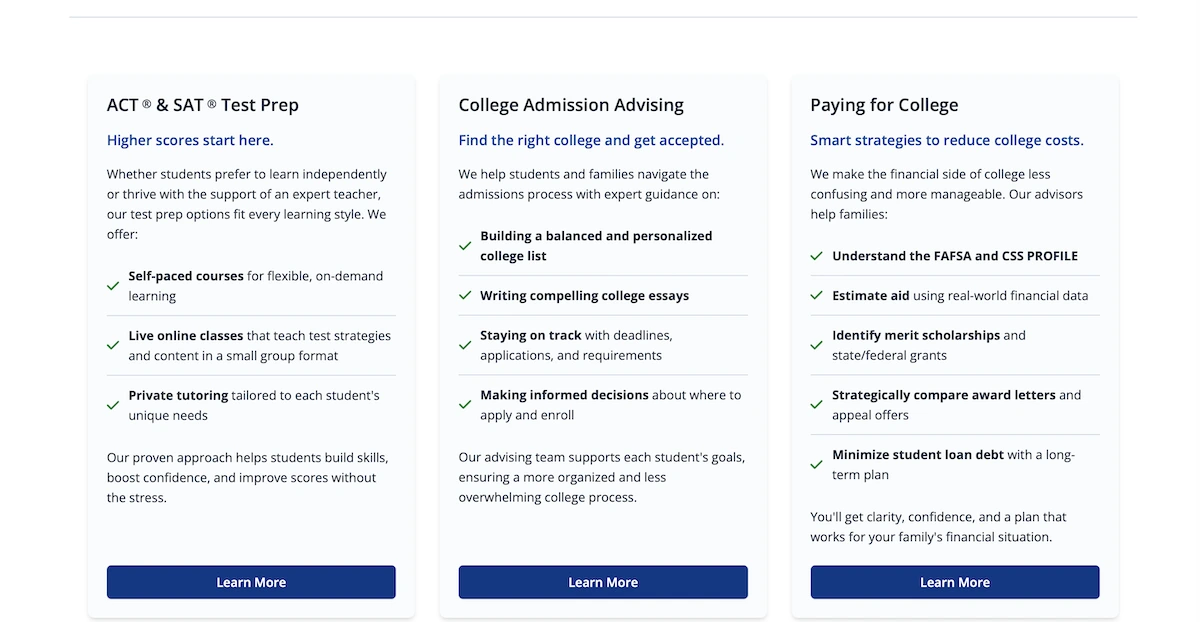The width and height of the screenshot is (1200, 622).
Task: Click checkmark beside Writing compelling college essays
Action: tap(465, 295)
